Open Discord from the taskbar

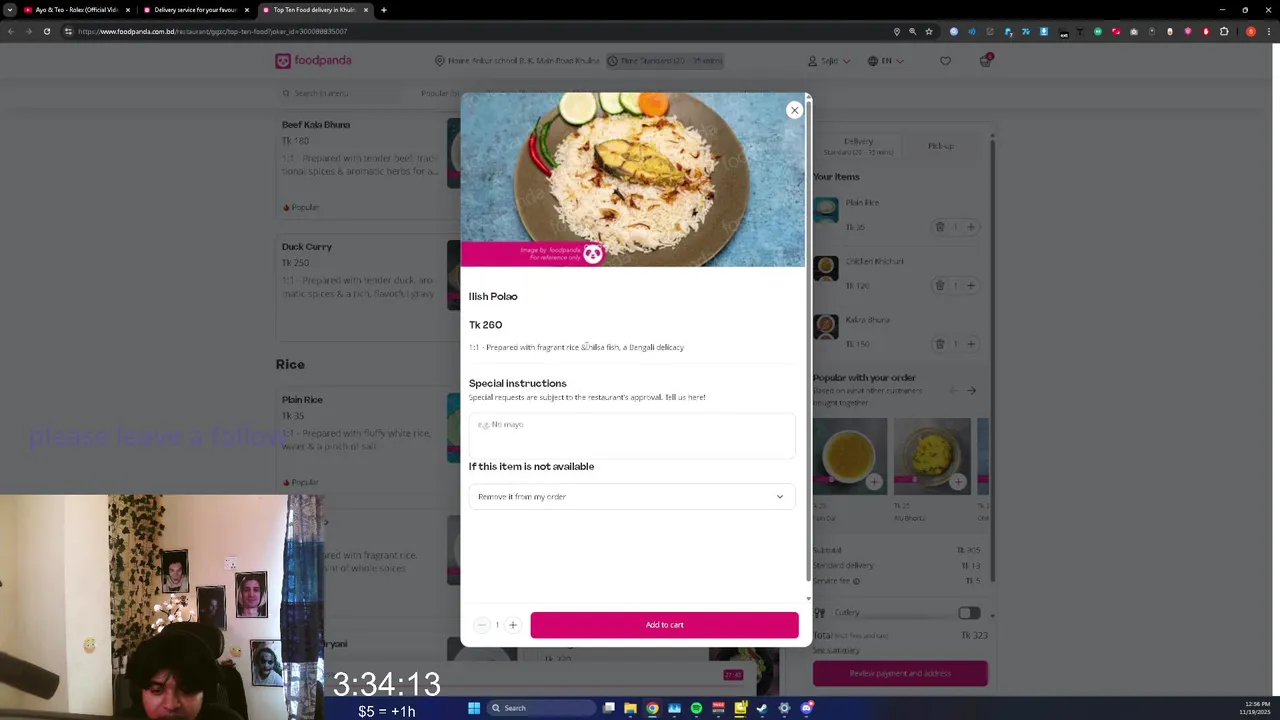tap(806, 708)
